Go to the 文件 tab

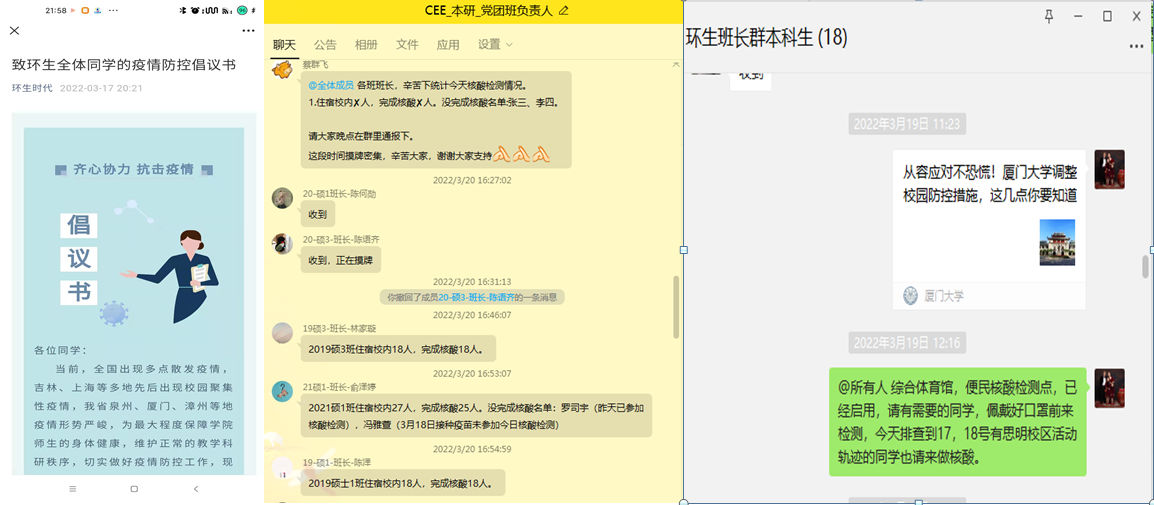(x=407, y=45)
